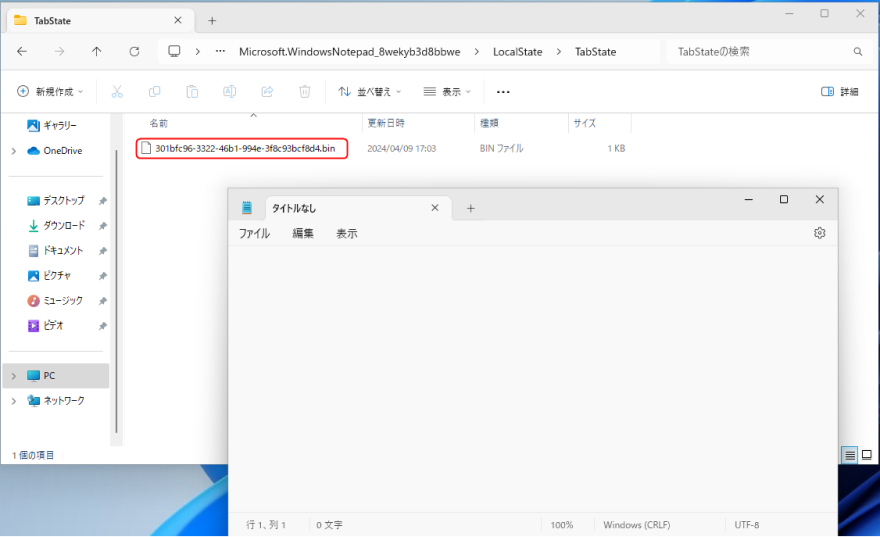
Task: Go up one folder level
Action: coord(96,52)
